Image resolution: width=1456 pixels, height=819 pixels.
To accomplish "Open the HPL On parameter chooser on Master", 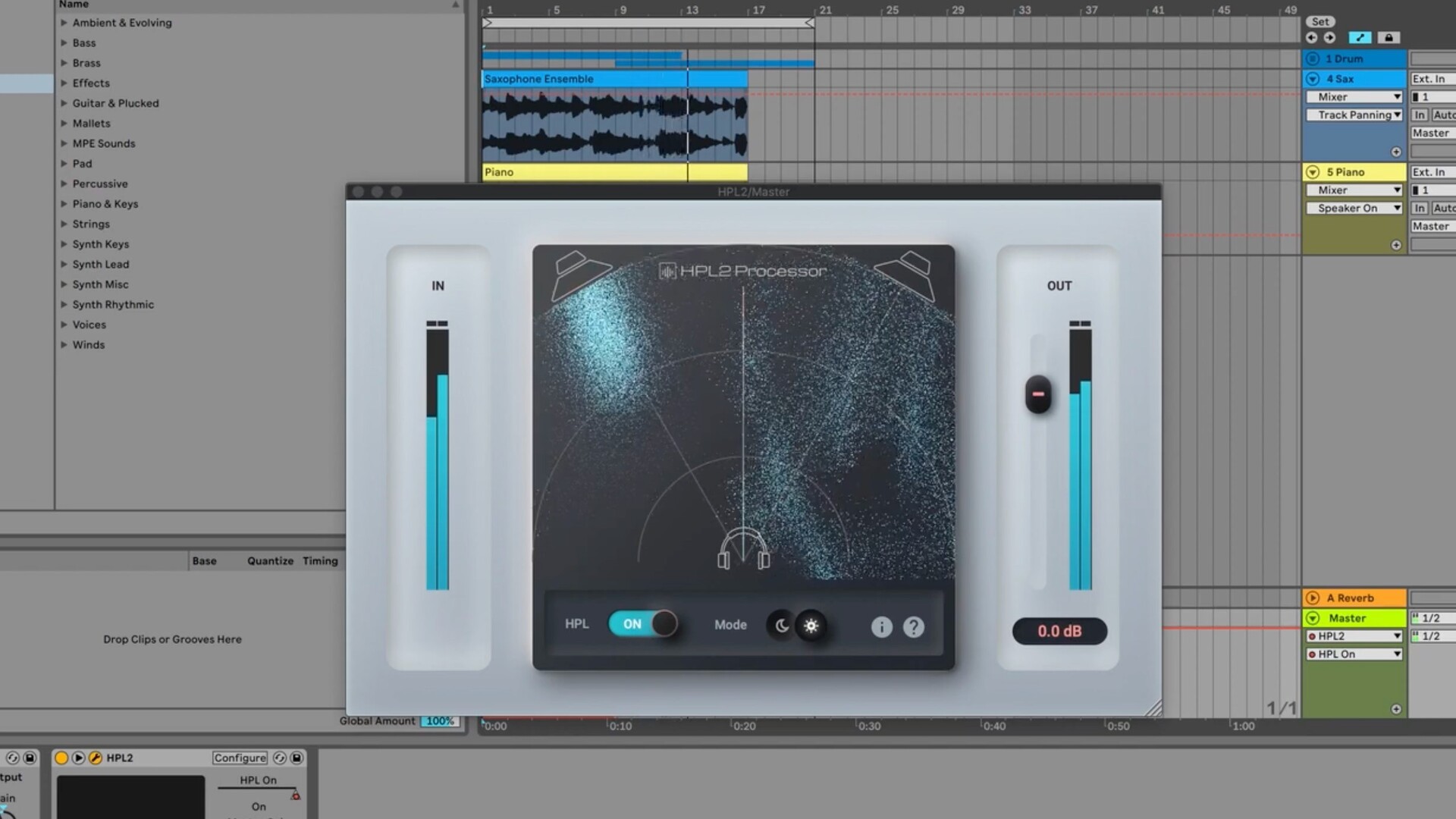I will (x=1354, y=654).
